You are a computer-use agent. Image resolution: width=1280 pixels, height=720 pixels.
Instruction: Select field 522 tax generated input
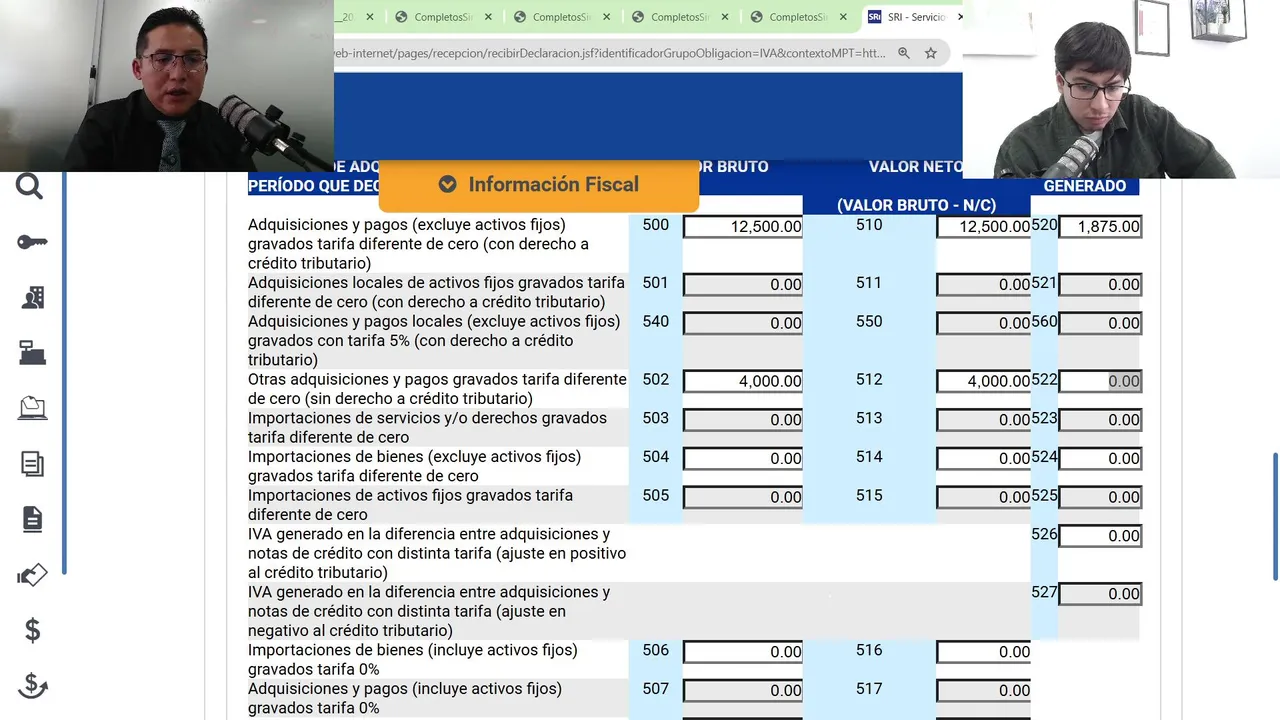click(1100, 381)
